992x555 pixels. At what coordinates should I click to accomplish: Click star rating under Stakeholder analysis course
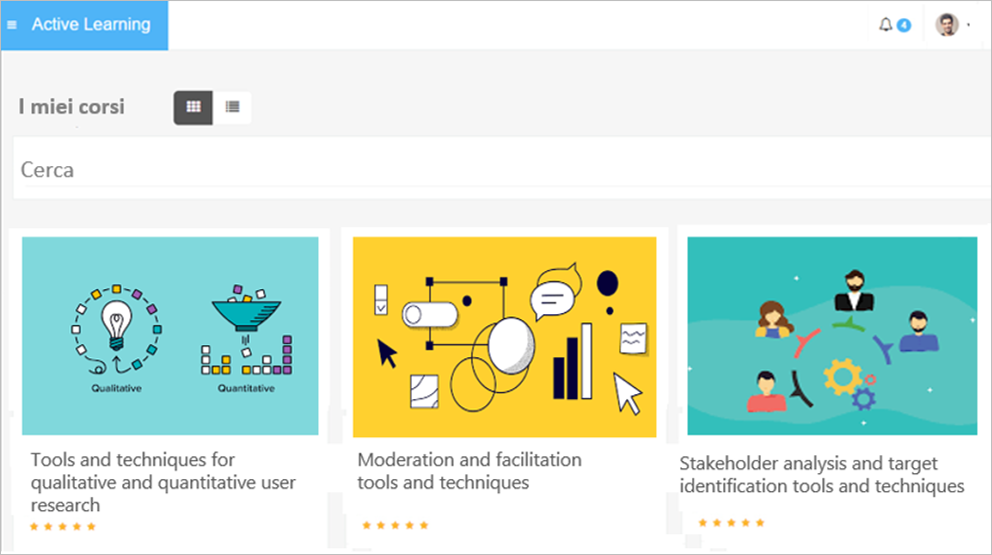click(x=731, y=522)
